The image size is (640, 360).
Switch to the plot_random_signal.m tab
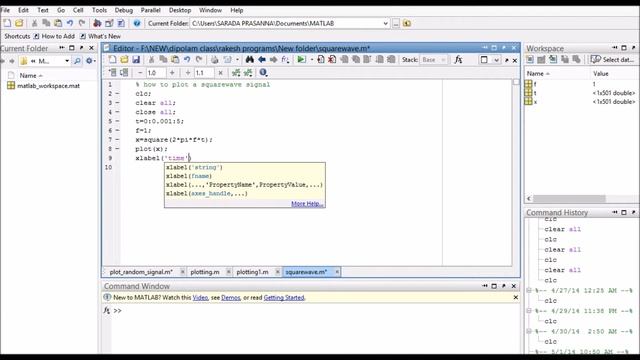pyautogui.click(x=141, y=272)
